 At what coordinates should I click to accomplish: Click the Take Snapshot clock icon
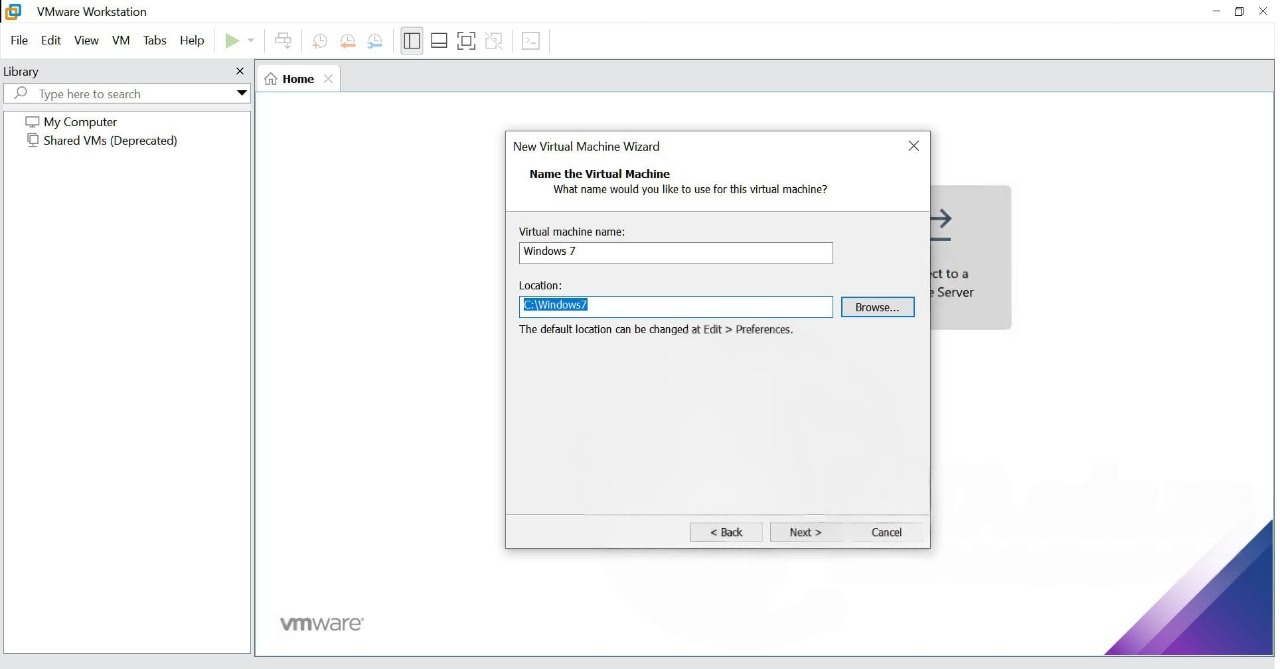tap(320, 41)
